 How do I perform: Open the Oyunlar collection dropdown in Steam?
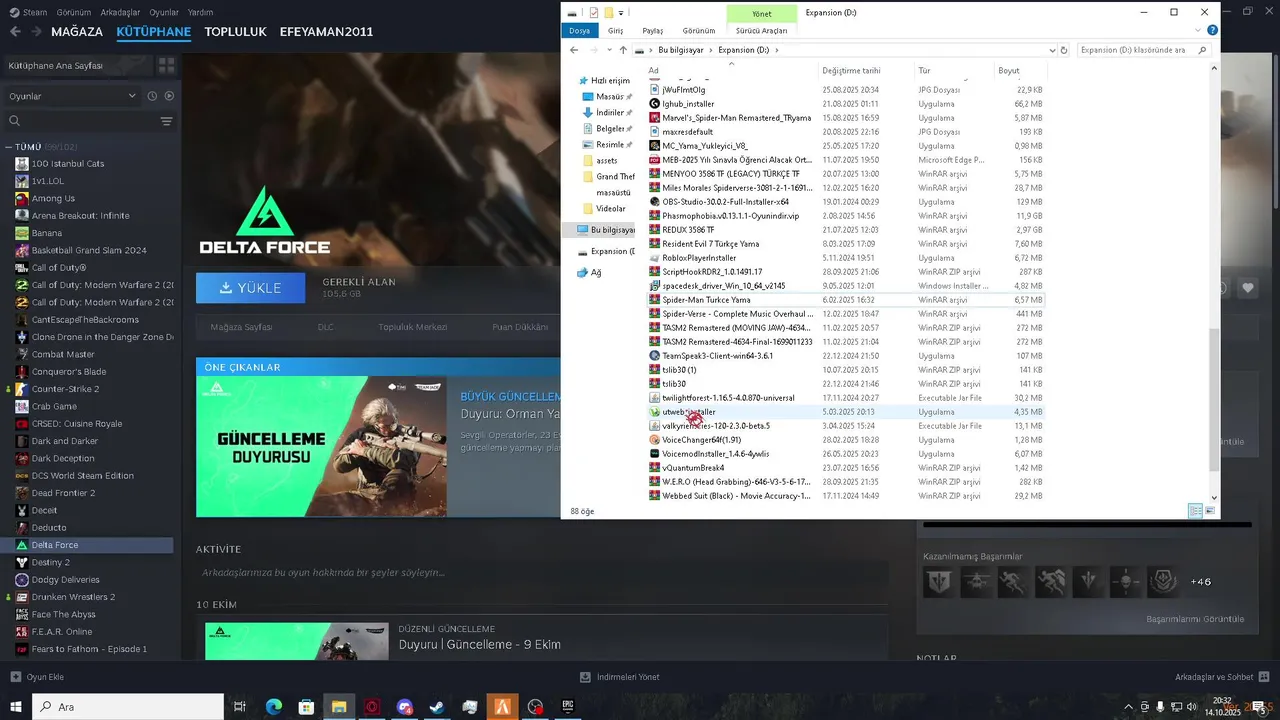[72, 96]
